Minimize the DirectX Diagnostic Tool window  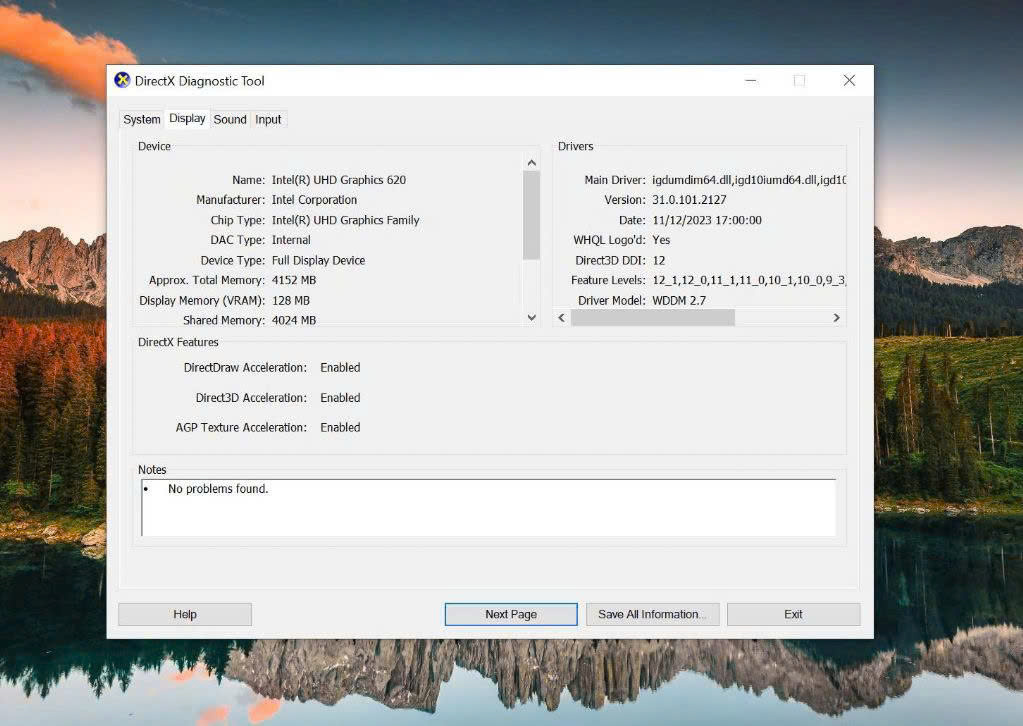point(751,80)
